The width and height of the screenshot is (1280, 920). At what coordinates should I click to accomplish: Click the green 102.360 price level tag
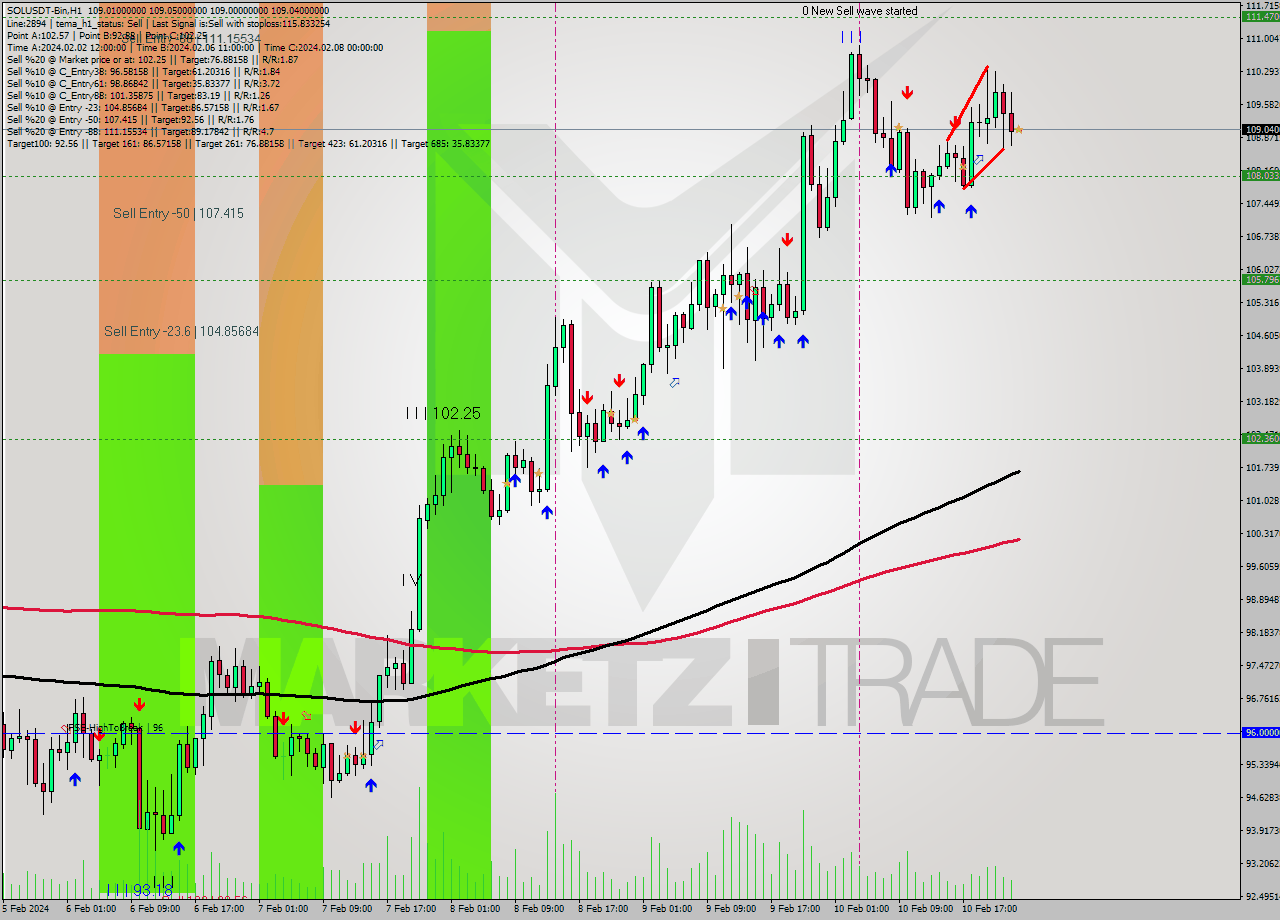[x=1261, y=438]
